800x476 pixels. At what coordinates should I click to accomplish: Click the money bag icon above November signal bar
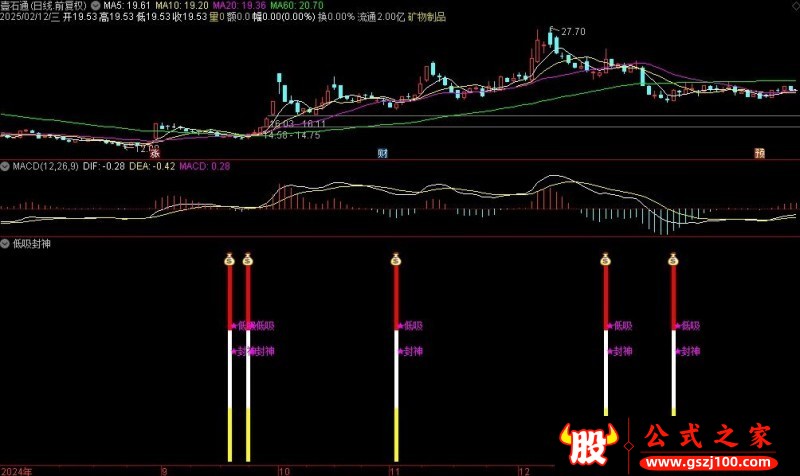pos(396,259)
